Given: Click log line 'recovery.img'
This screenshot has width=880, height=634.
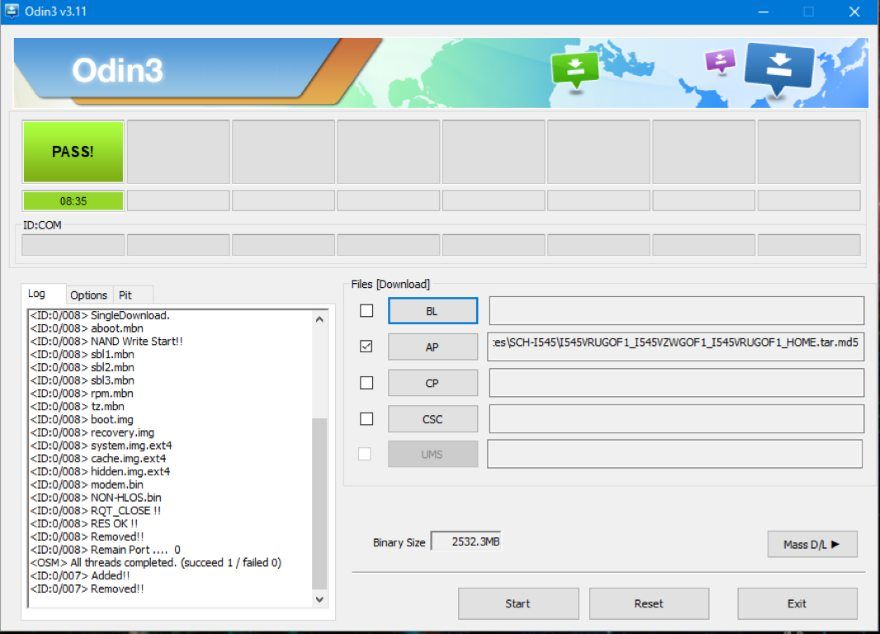Looking at the screenshot, I should [x=92, y=433].
